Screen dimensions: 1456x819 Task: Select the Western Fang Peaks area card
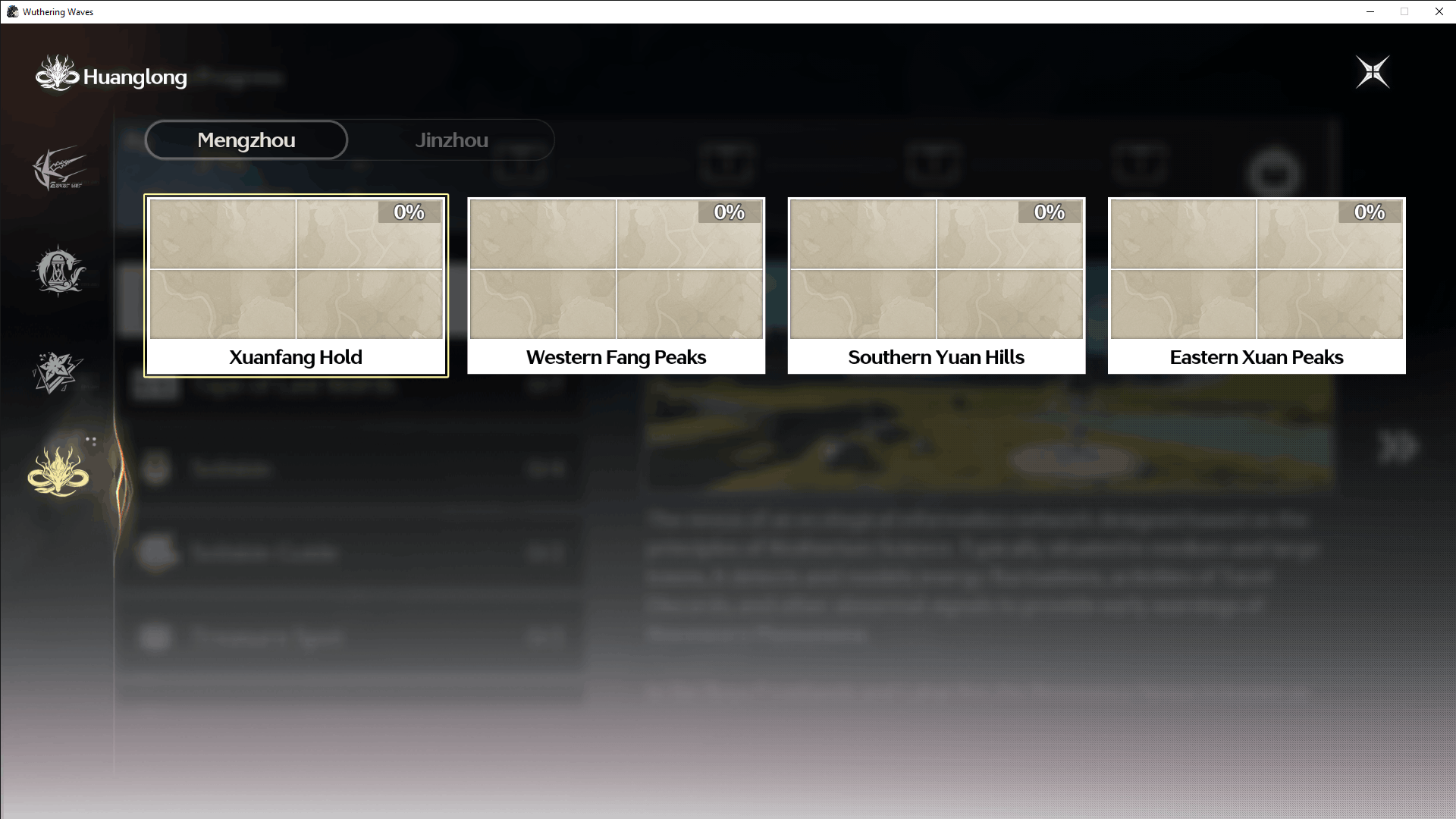coord(616,286)
